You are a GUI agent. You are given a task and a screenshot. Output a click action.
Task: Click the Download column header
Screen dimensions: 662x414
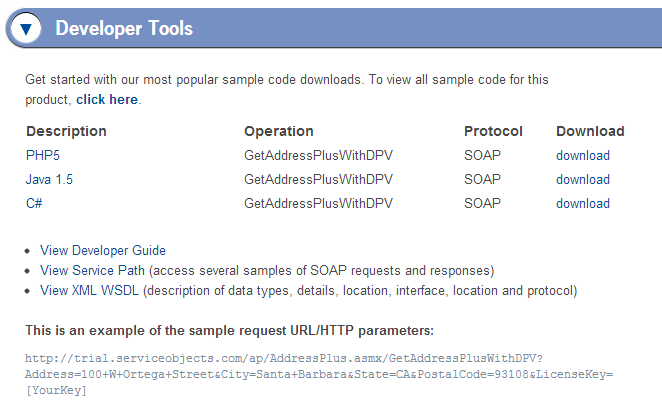click(x=590, y=131)
